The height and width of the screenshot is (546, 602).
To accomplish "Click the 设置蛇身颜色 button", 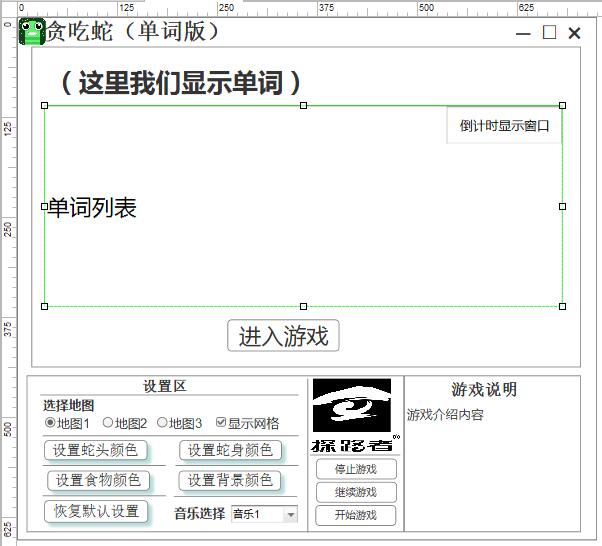I will point(230,450).
